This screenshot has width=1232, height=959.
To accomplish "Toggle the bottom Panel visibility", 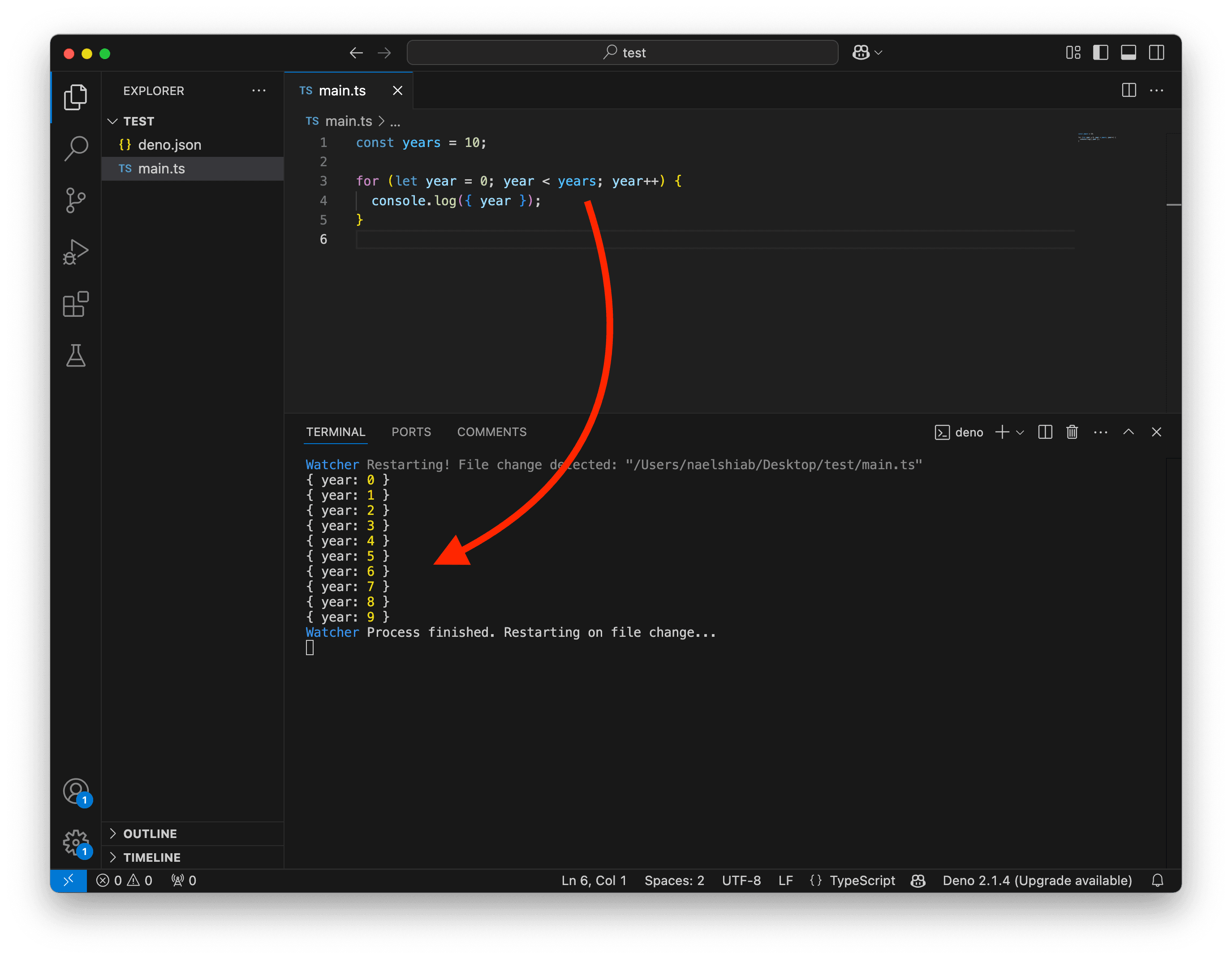I will tap(1128, 52).
